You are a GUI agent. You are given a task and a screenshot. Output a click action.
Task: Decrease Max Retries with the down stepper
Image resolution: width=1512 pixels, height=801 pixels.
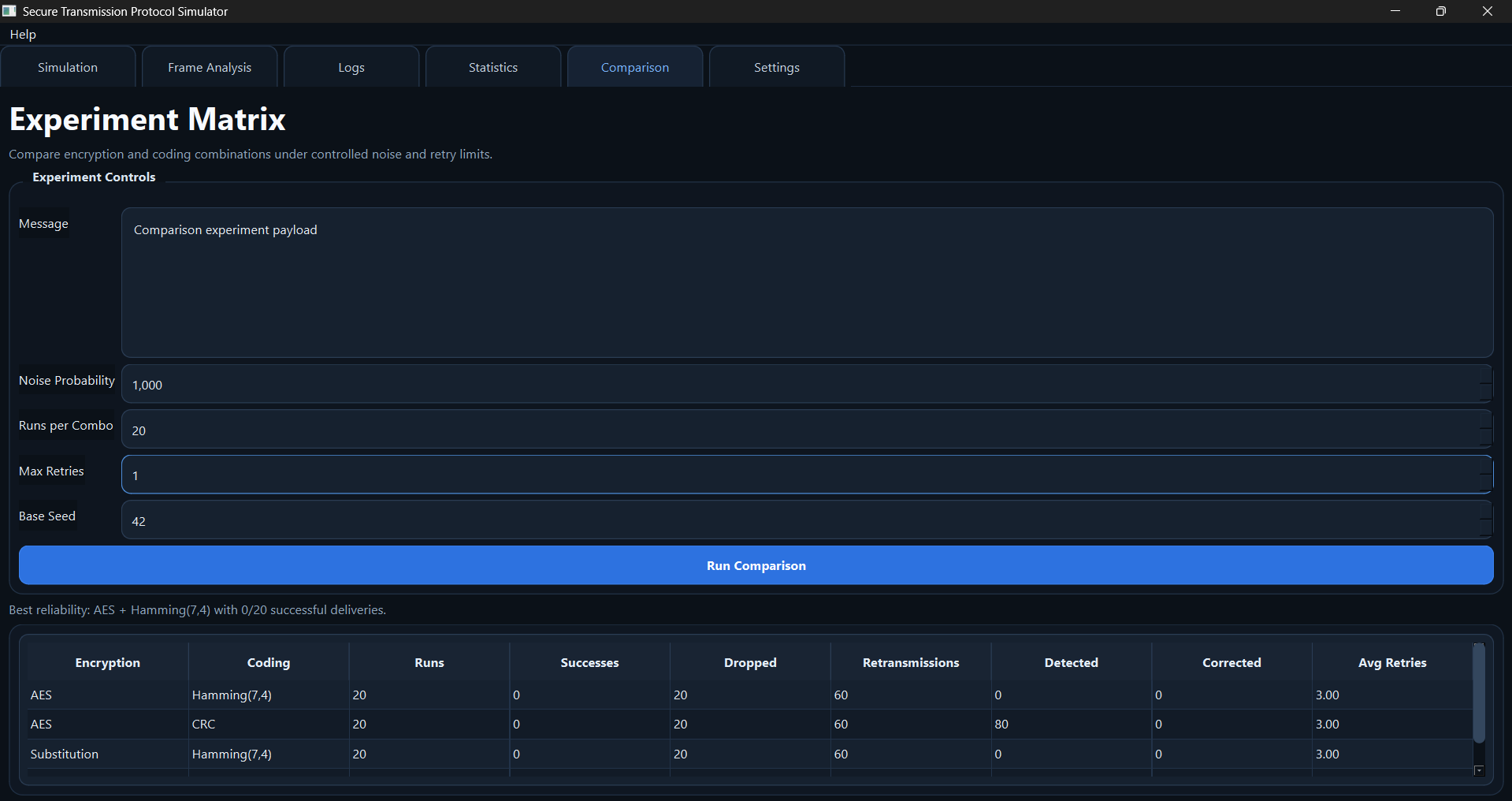[x=1486, y=483]
